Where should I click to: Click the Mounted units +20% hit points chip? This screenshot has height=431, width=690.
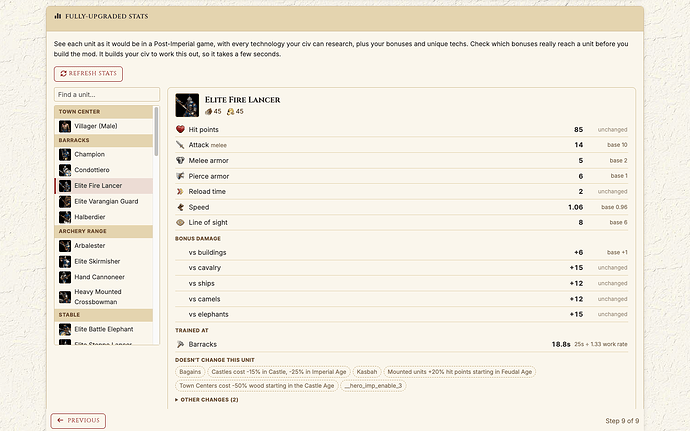(459, 372)
